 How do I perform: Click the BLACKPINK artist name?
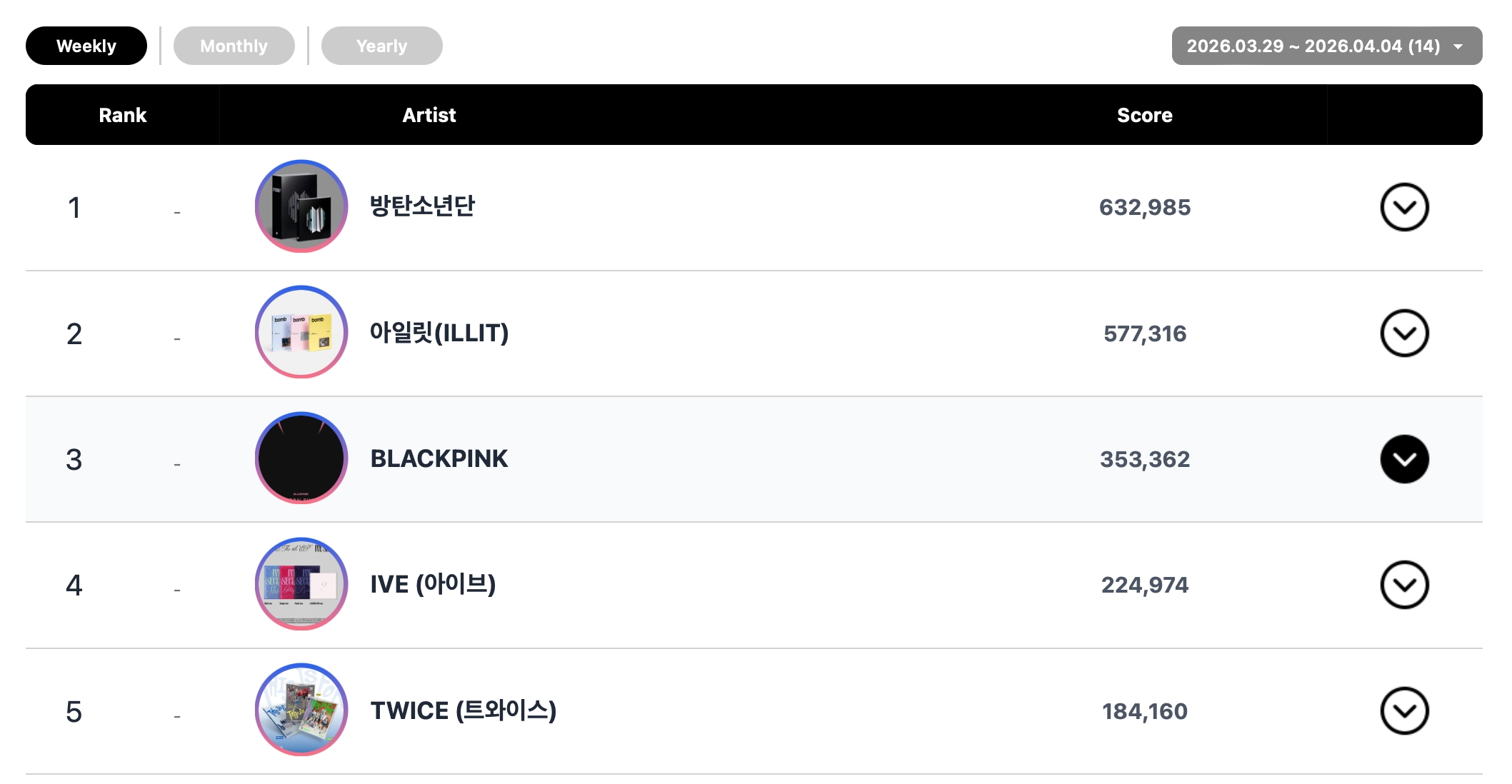439,458
